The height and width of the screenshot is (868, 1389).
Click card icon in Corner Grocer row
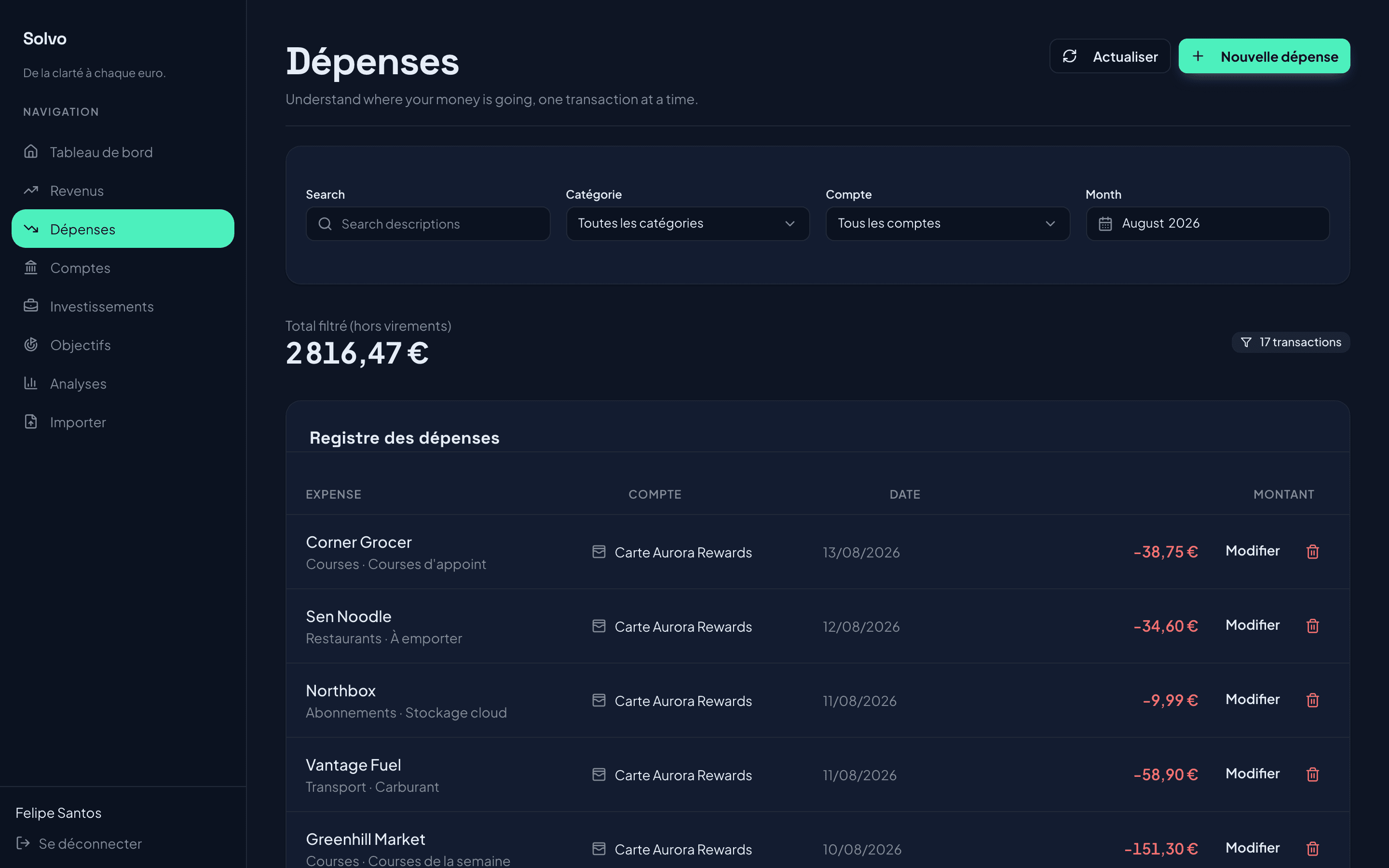pos(599,552)
